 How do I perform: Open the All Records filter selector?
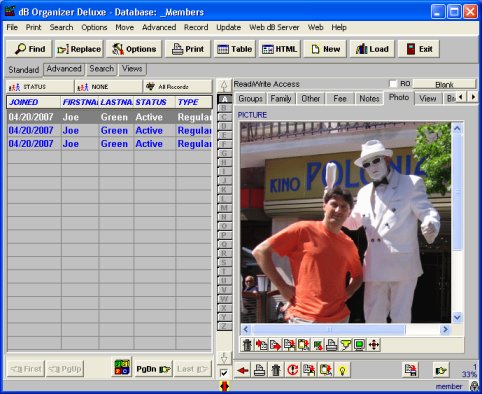click(x=178, y=87)
